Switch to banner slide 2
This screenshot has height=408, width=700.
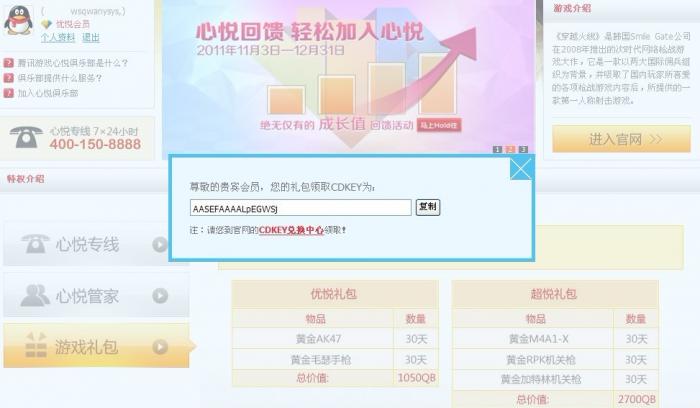tap(510, 150)
